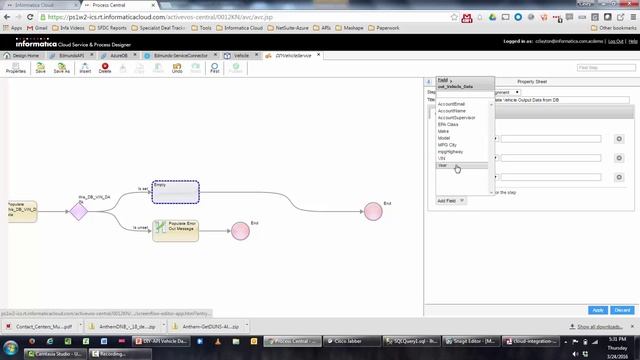Viewport: 640px width, 360px height.
Task: Click the Save As toolbar icon
Action: point(62,68)
